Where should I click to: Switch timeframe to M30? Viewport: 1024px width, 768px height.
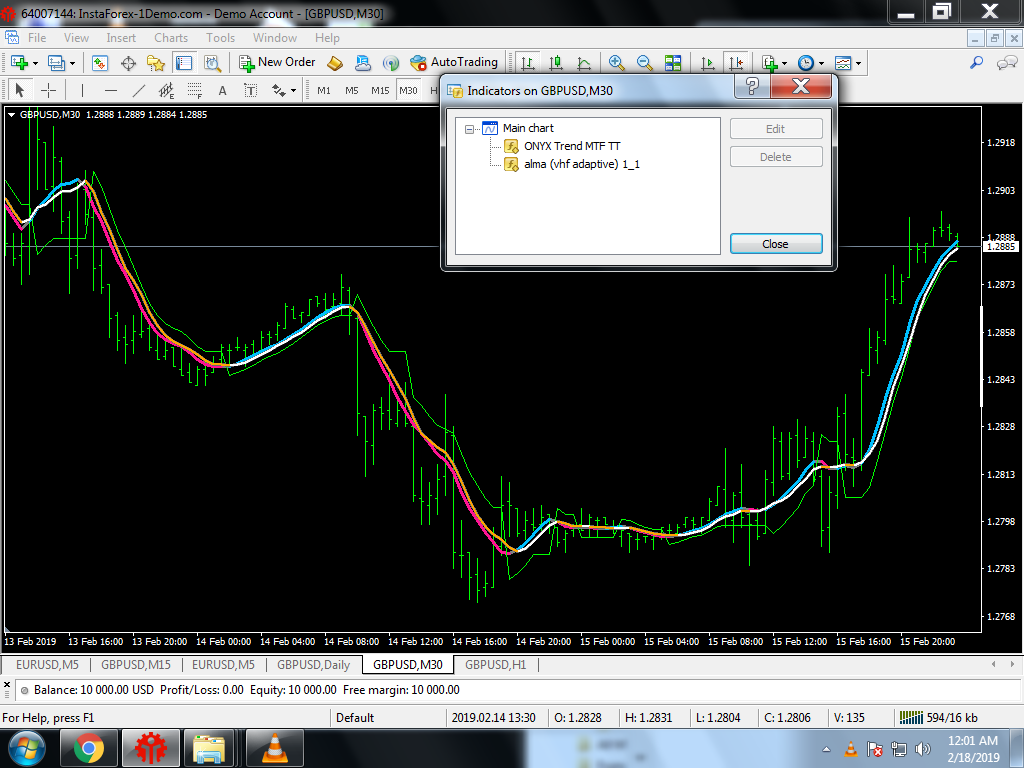pyautogui.click(x=408, y=90)
